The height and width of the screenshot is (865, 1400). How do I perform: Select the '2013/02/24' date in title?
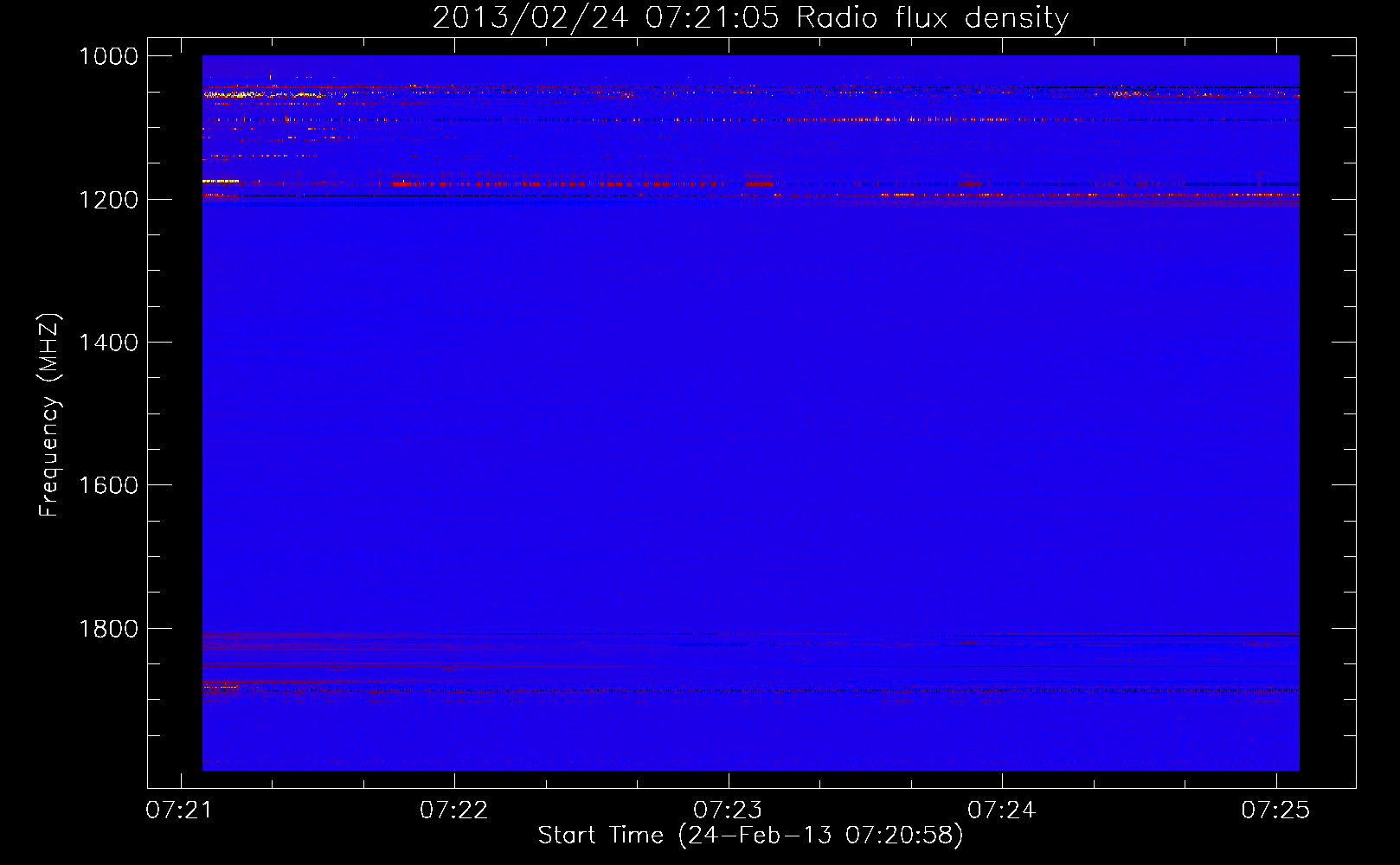tap(530, 18)
